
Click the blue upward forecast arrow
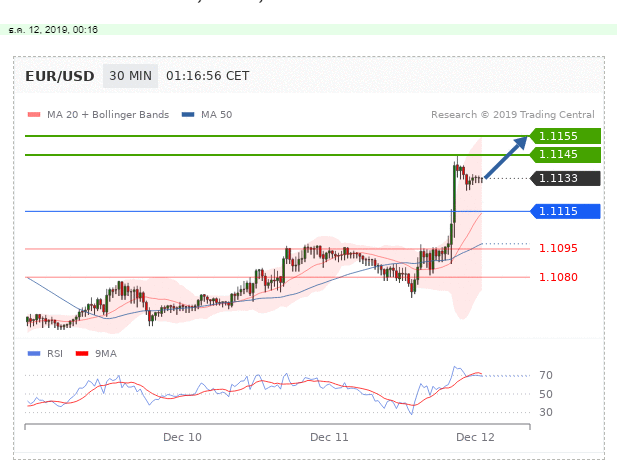[508, 158]
